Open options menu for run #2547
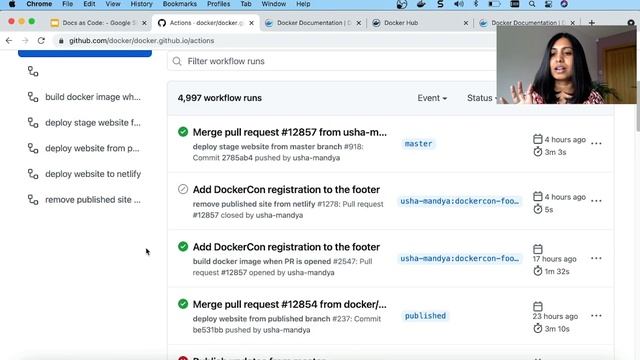 [596, 258]
